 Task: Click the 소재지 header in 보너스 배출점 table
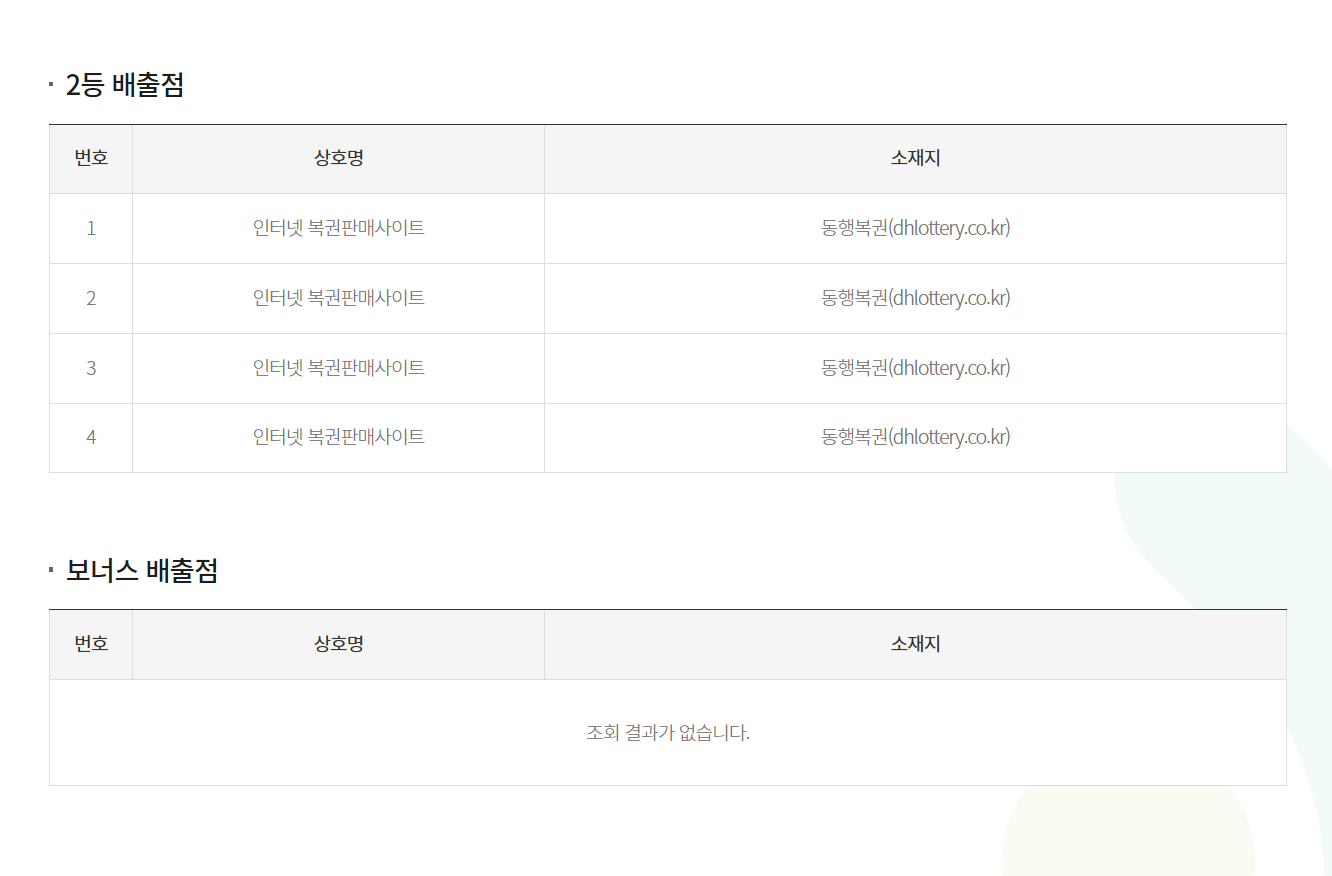tap(916, 644)
